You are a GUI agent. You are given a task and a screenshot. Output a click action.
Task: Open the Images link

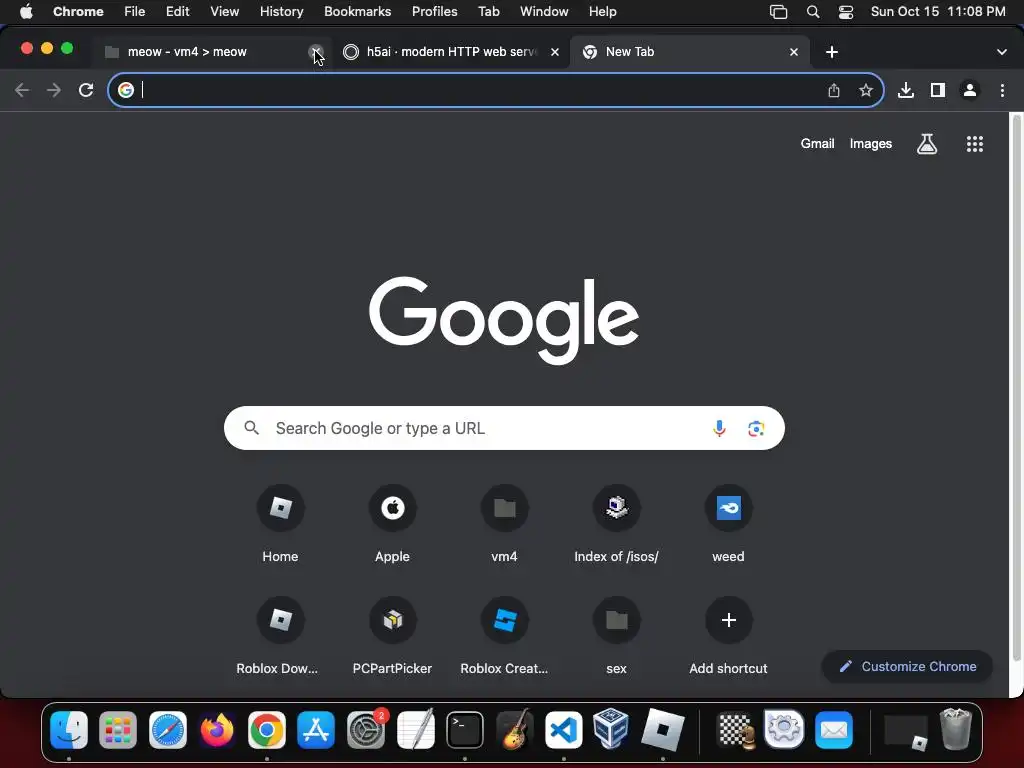pos(871,144)
